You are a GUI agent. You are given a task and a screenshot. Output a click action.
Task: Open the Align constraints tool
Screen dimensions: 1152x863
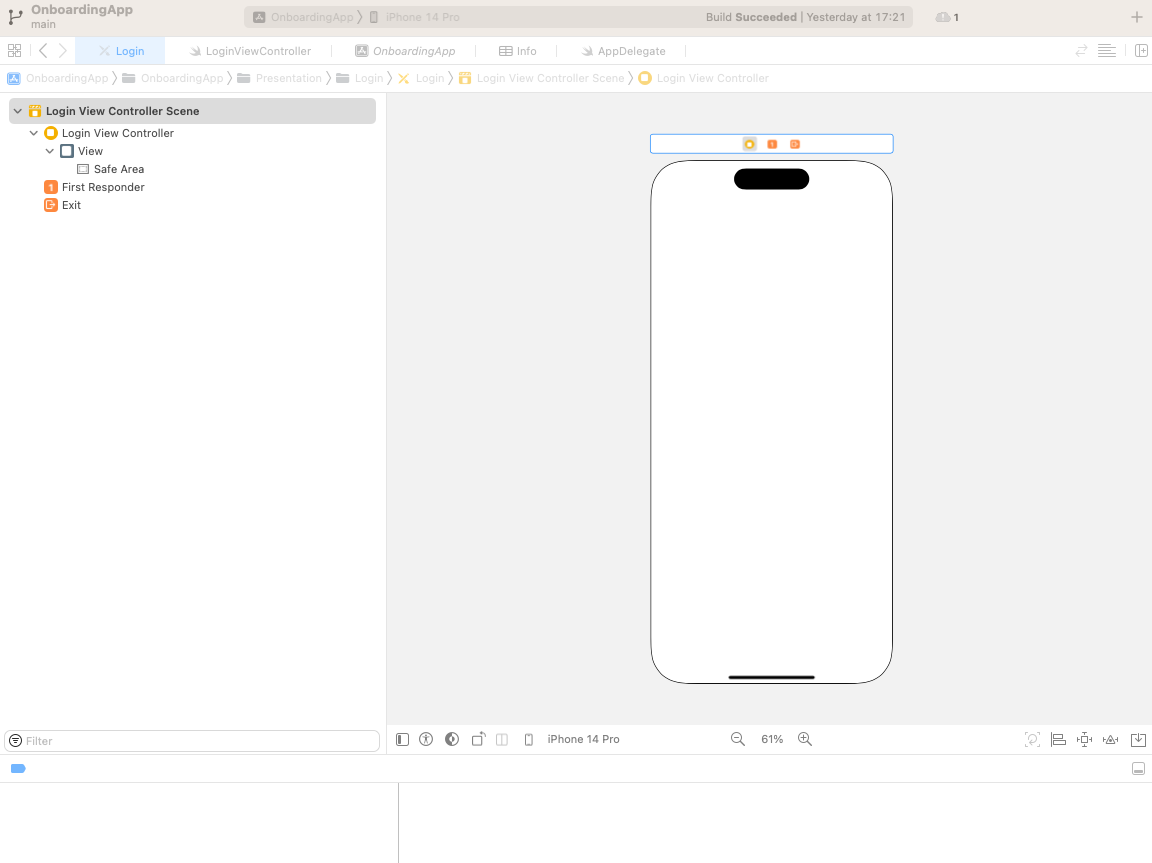[1058, 739]
